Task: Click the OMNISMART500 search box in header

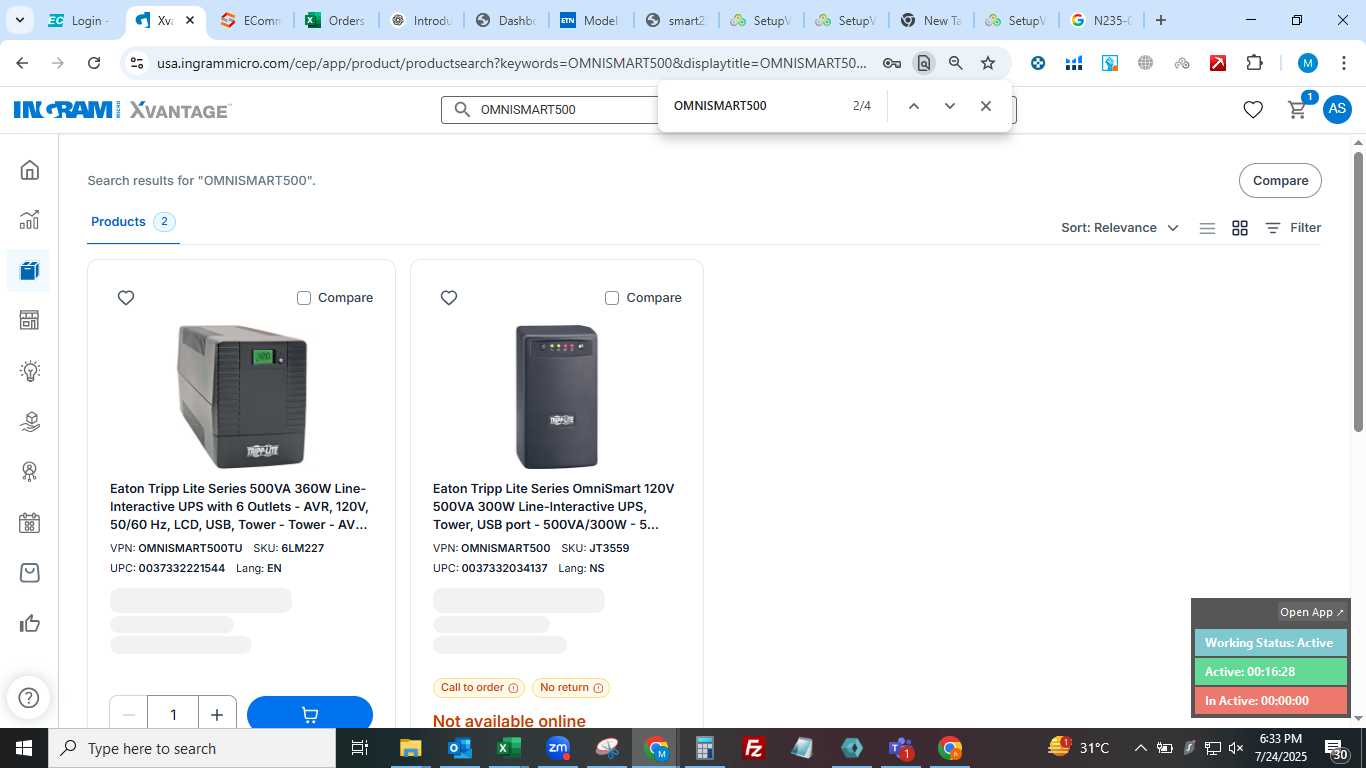Action: point(550,110)
